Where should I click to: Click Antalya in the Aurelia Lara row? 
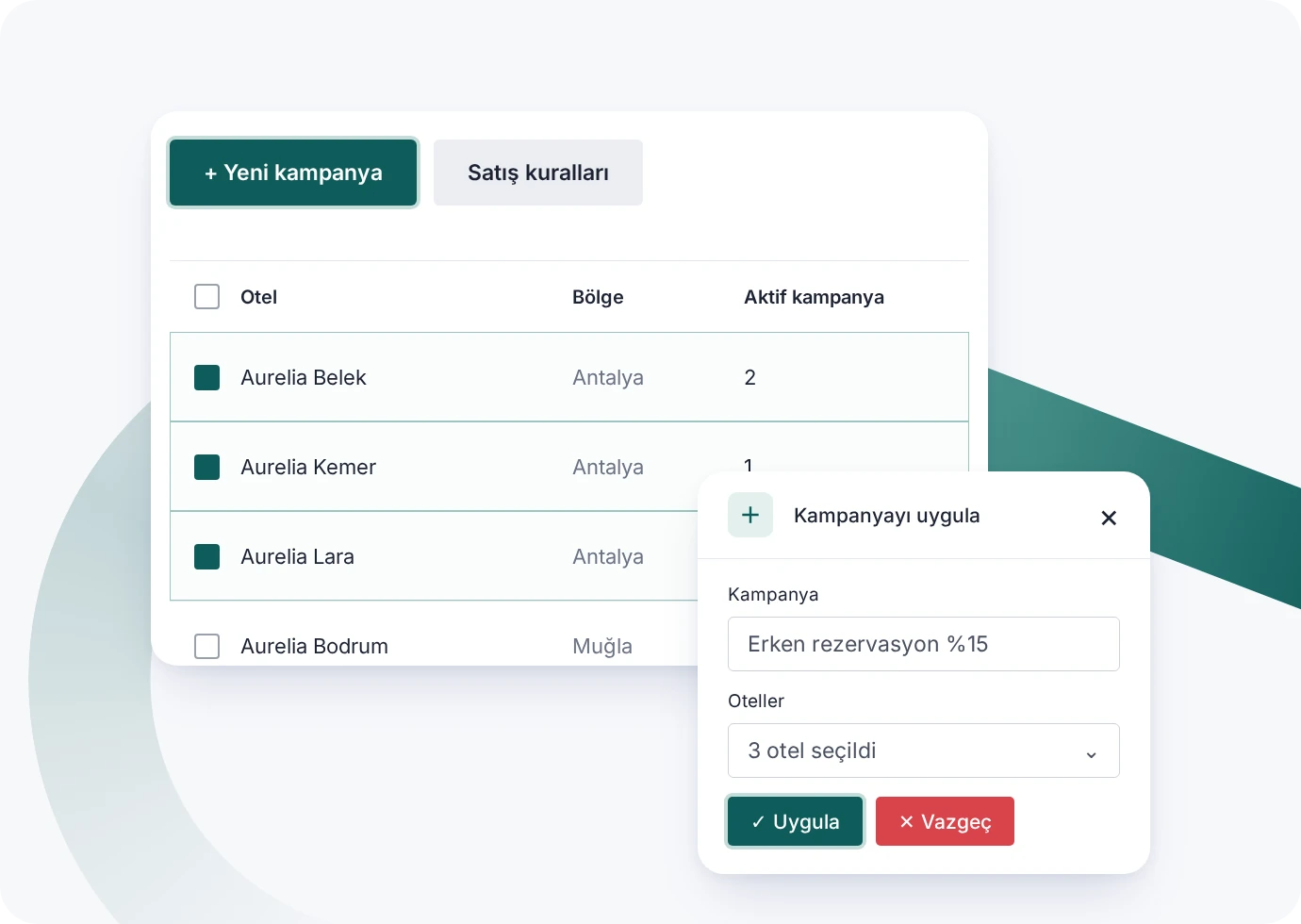pyautogui.click(x=608, y=556)
